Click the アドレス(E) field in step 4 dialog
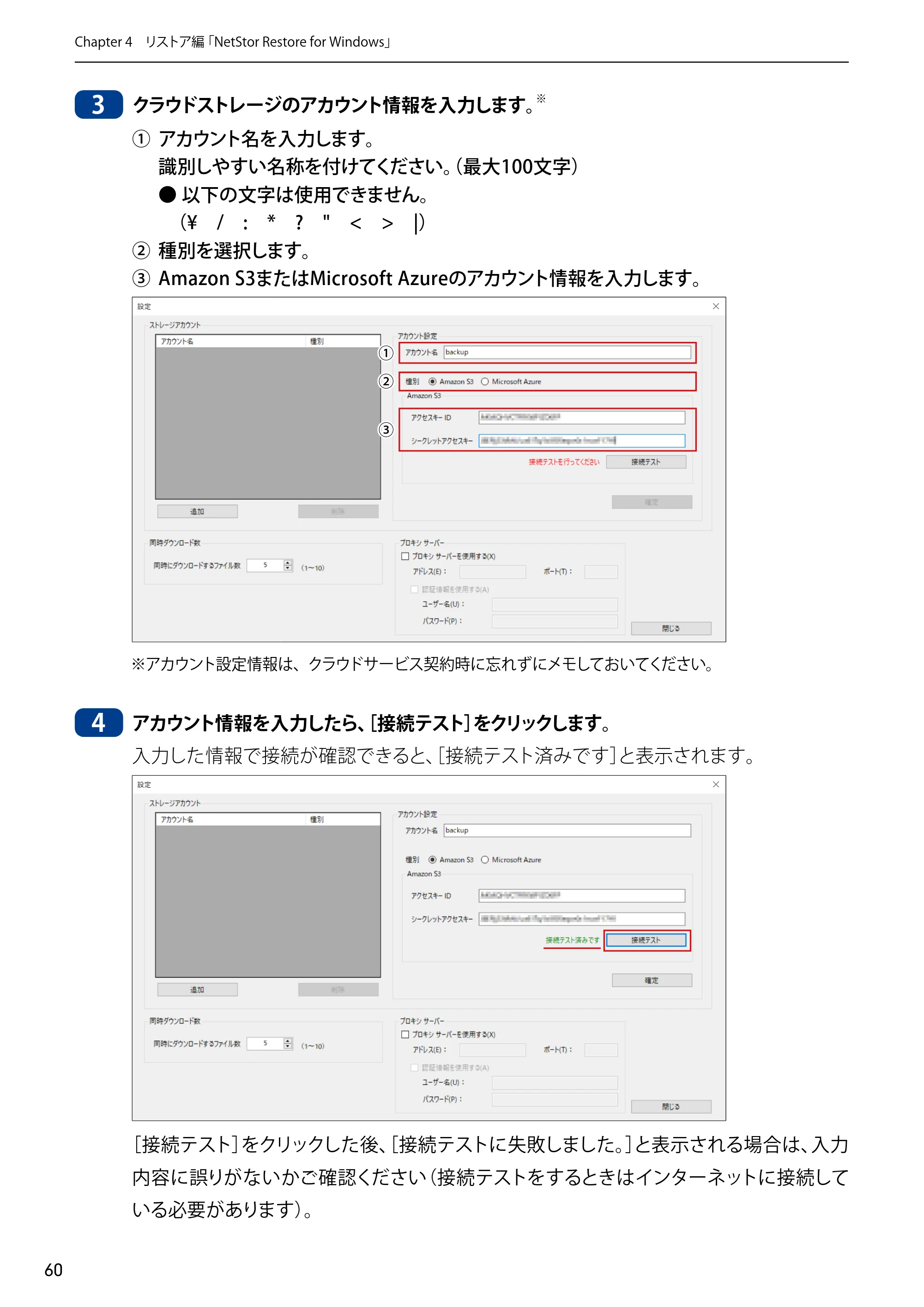Screen dimensions: 924x1307 point(493,1050)
